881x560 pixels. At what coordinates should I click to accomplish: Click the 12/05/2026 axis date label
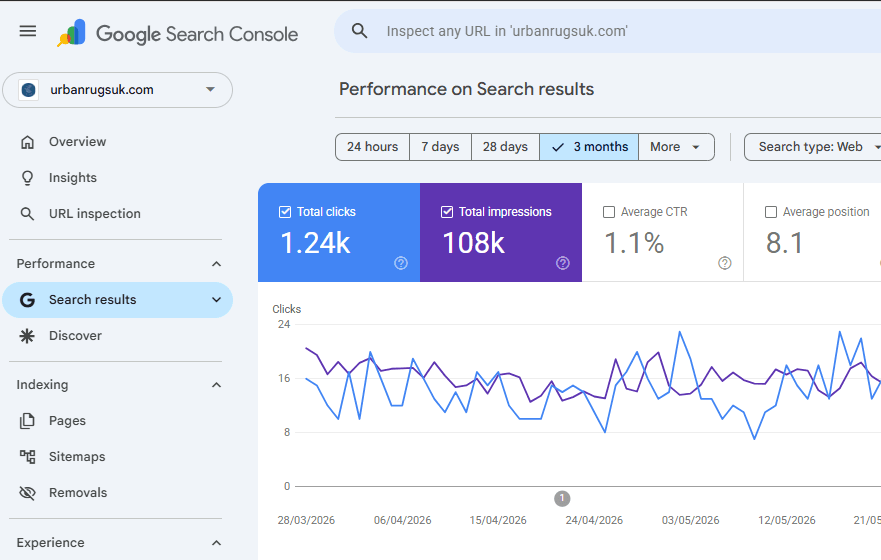coord(787,521)
